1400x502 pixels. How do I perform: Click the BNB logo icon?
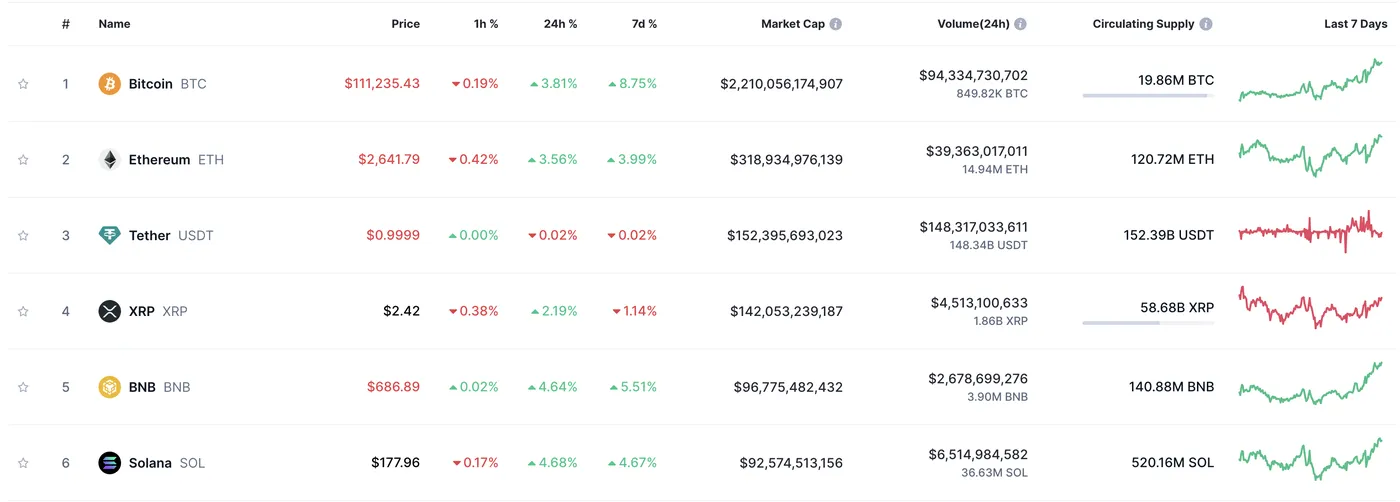(x=109, y=387)
